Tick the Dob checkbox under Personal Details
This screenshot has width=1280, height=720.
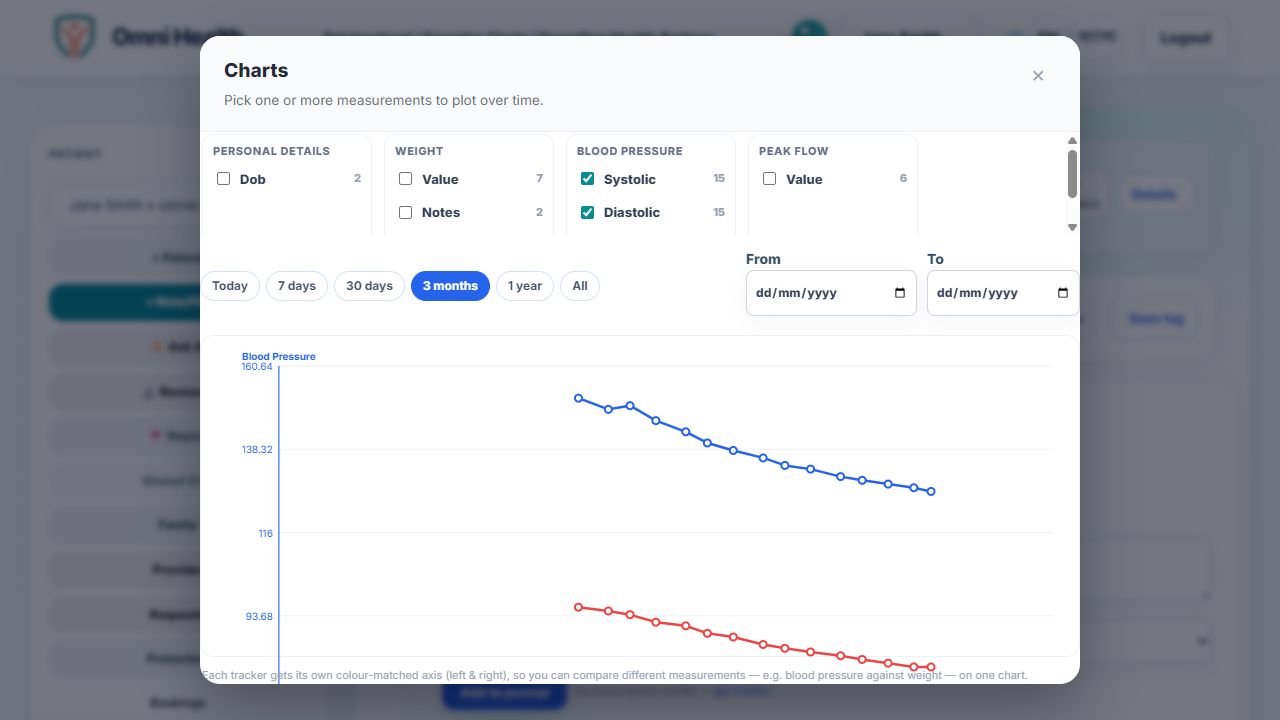click(x=224, y=179)
